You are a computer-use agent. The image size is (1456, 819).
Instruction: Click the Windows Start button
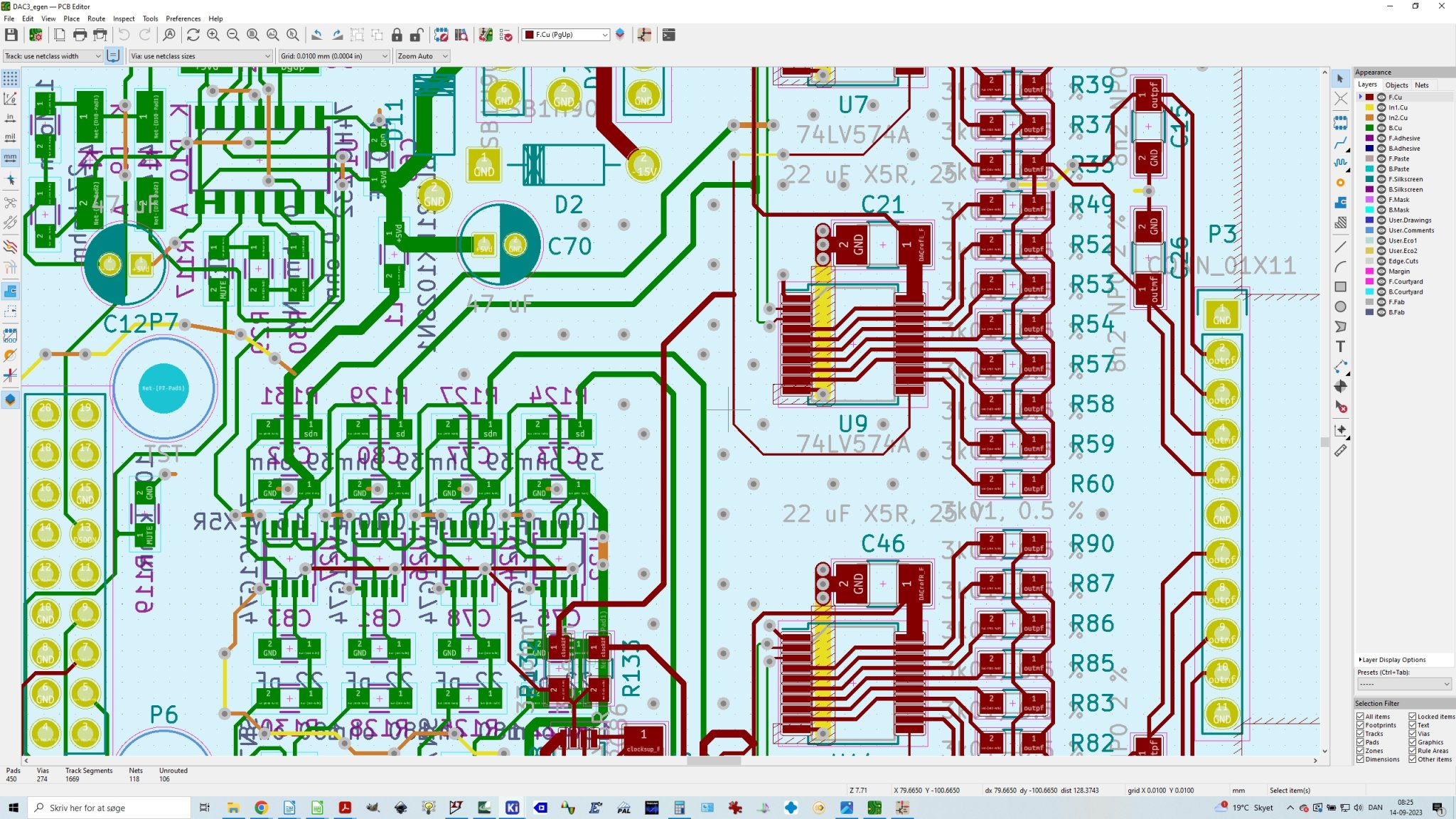(13, 808)
